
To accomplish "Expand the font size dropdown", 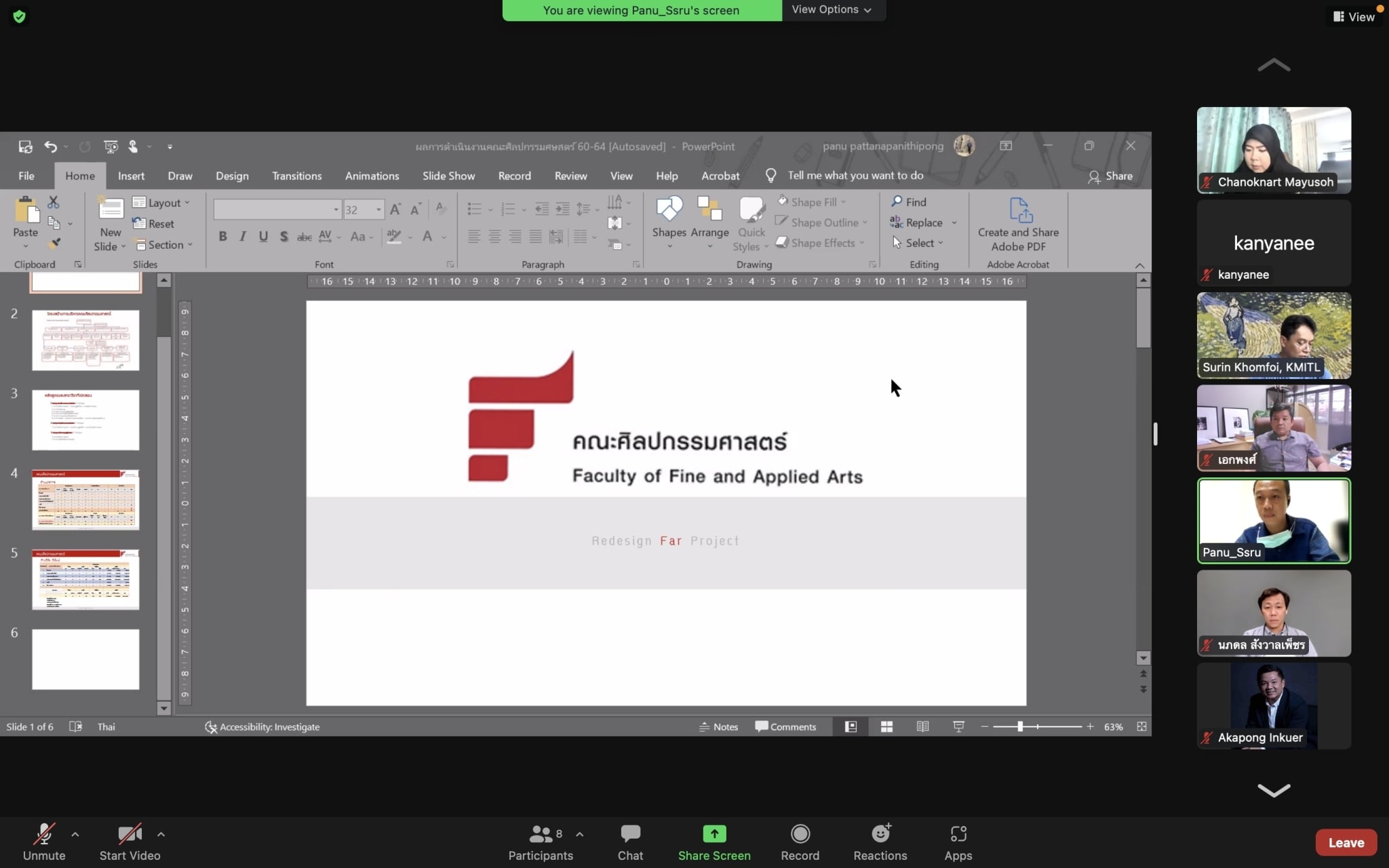I will click(378, 210).
